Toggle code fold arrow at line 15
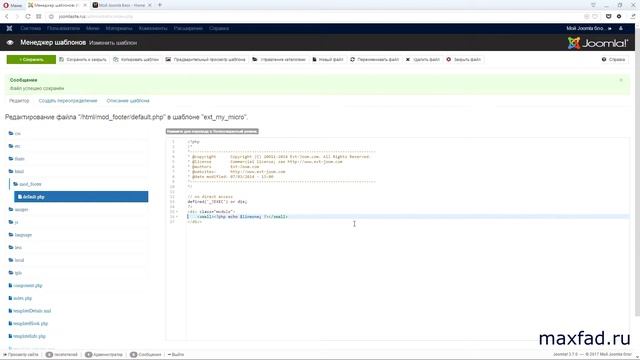Screen dimensions: 640x360 pyautogui.click(x=177, y=211)
